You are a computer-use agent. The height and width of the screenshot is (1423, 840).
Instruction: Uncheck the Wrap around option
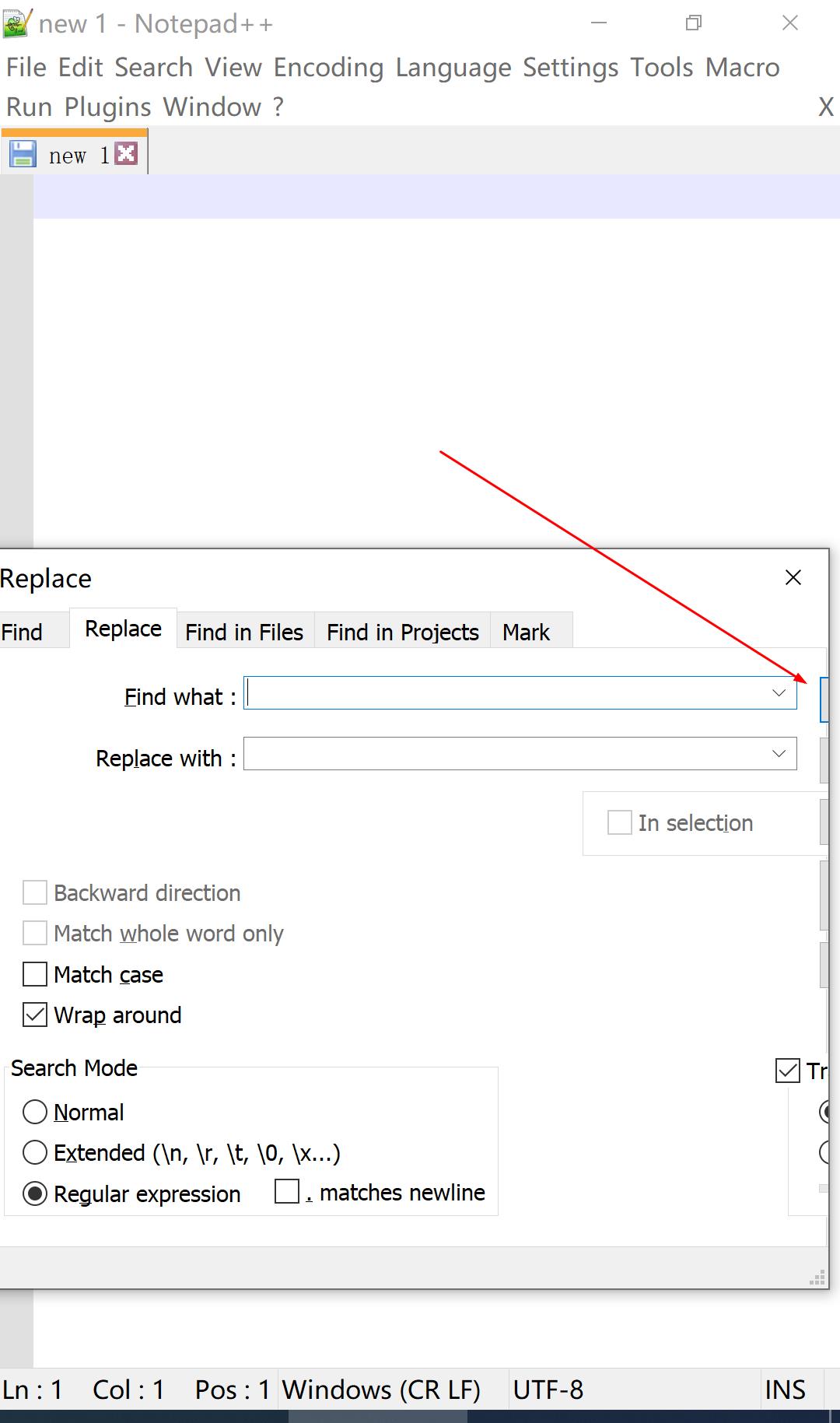coord(34,1015)
